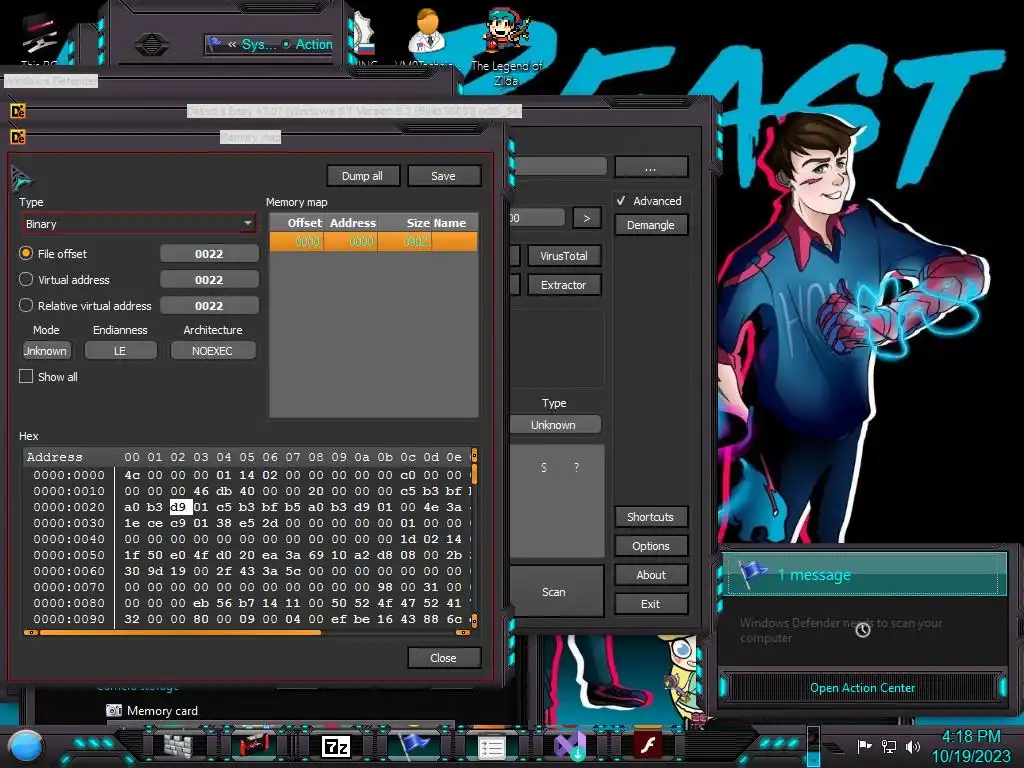Click the Demangle button
Image resolution: width=1024 pixels, height=768 pixels.
650,225
